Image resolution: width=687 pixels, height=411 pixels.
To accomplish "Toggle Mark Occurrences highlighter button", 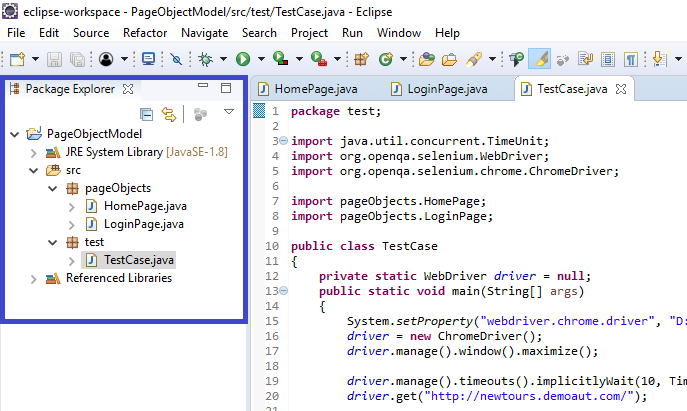I will click(x=540, y=59).
